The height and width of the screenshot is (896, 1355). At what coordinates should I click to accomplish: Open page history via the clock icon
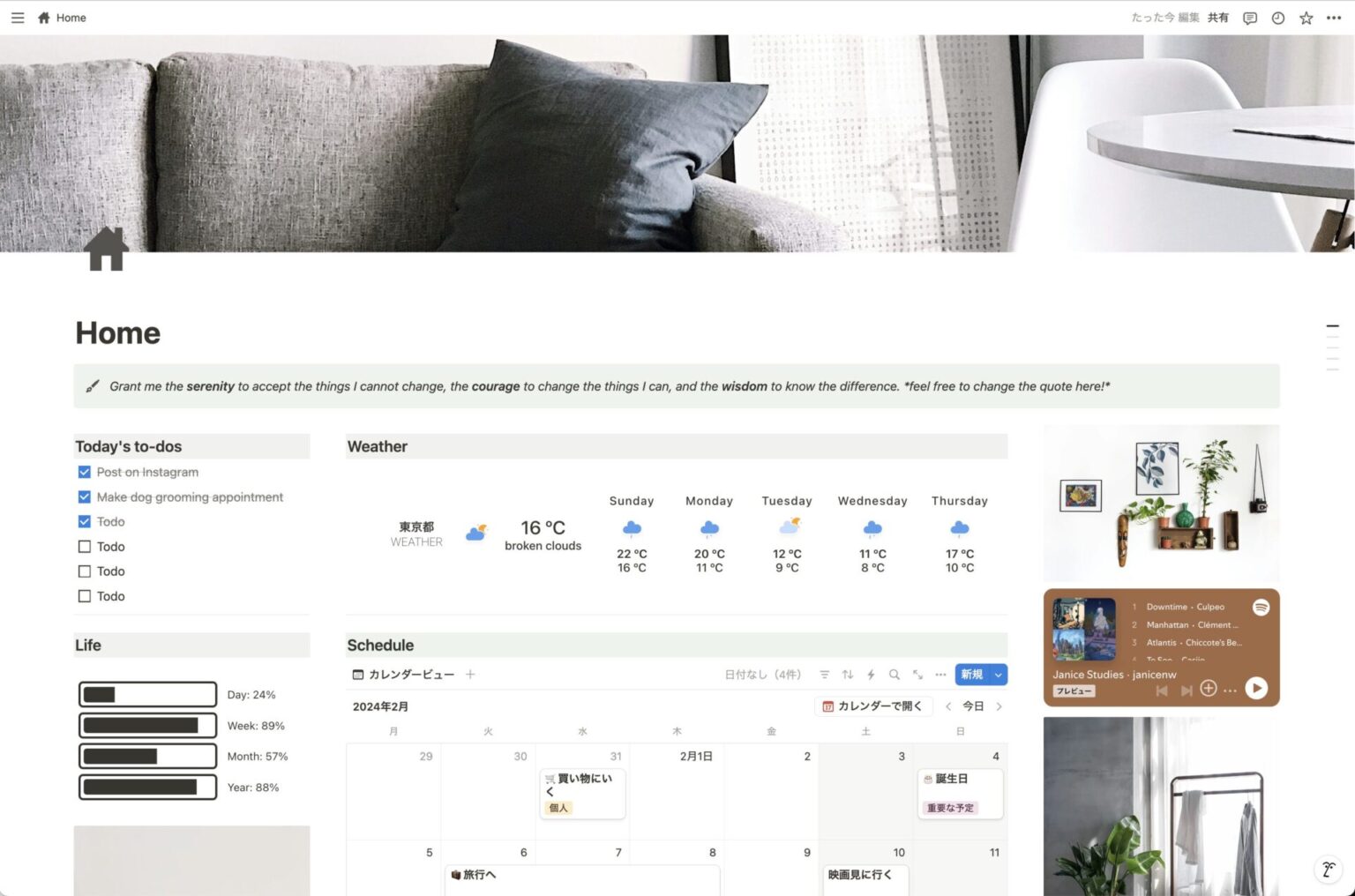[1278, 18]
